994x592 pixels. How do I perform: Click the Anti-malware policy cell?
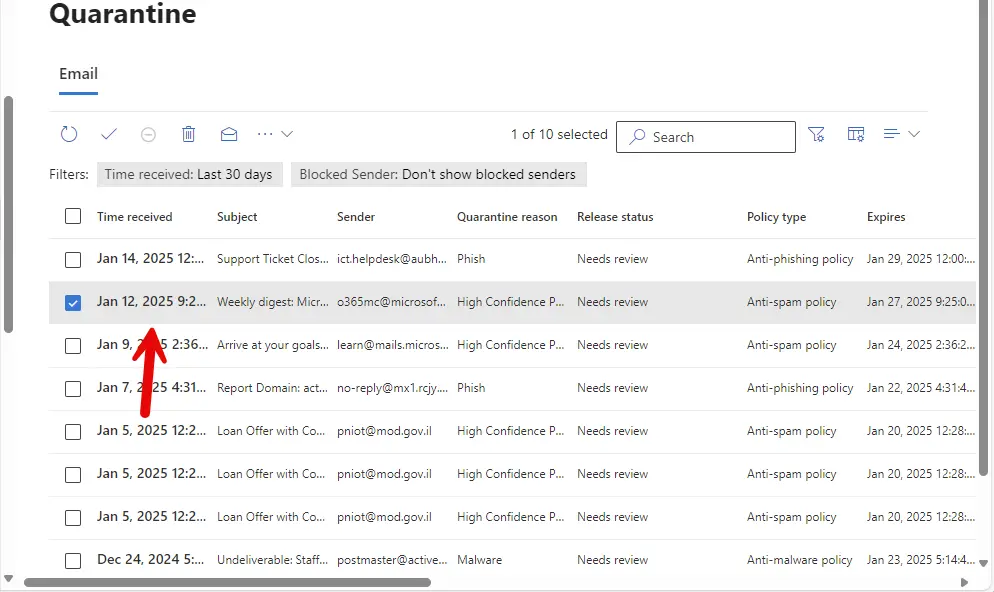pos(799,560)
